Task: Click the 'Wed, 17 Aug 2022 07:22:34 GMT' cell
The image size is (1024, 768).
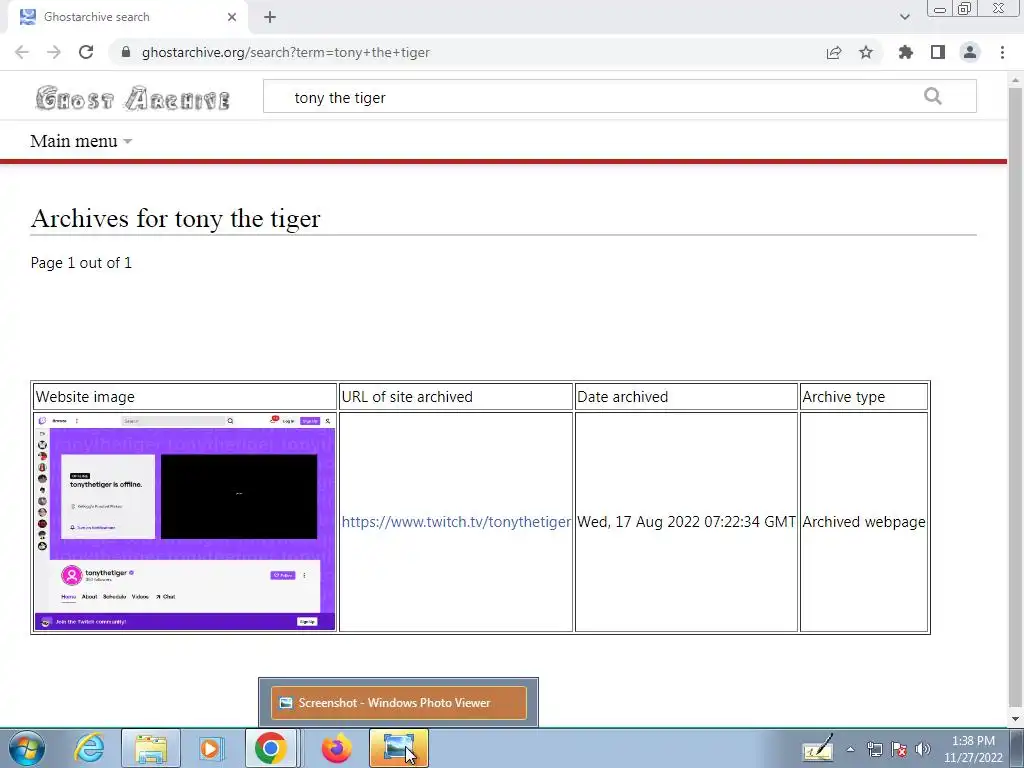Action: click(686, 522)
